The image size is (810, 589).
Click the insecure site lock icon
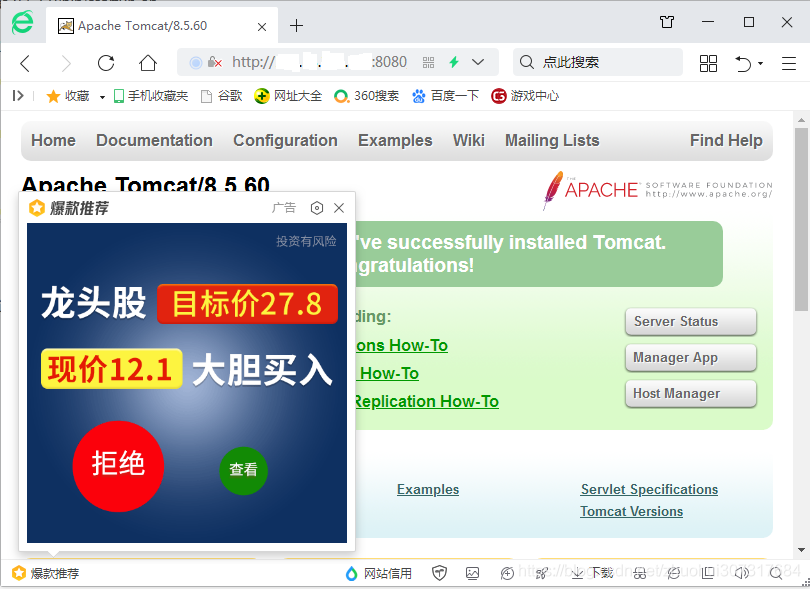click(x=214, y=63)
